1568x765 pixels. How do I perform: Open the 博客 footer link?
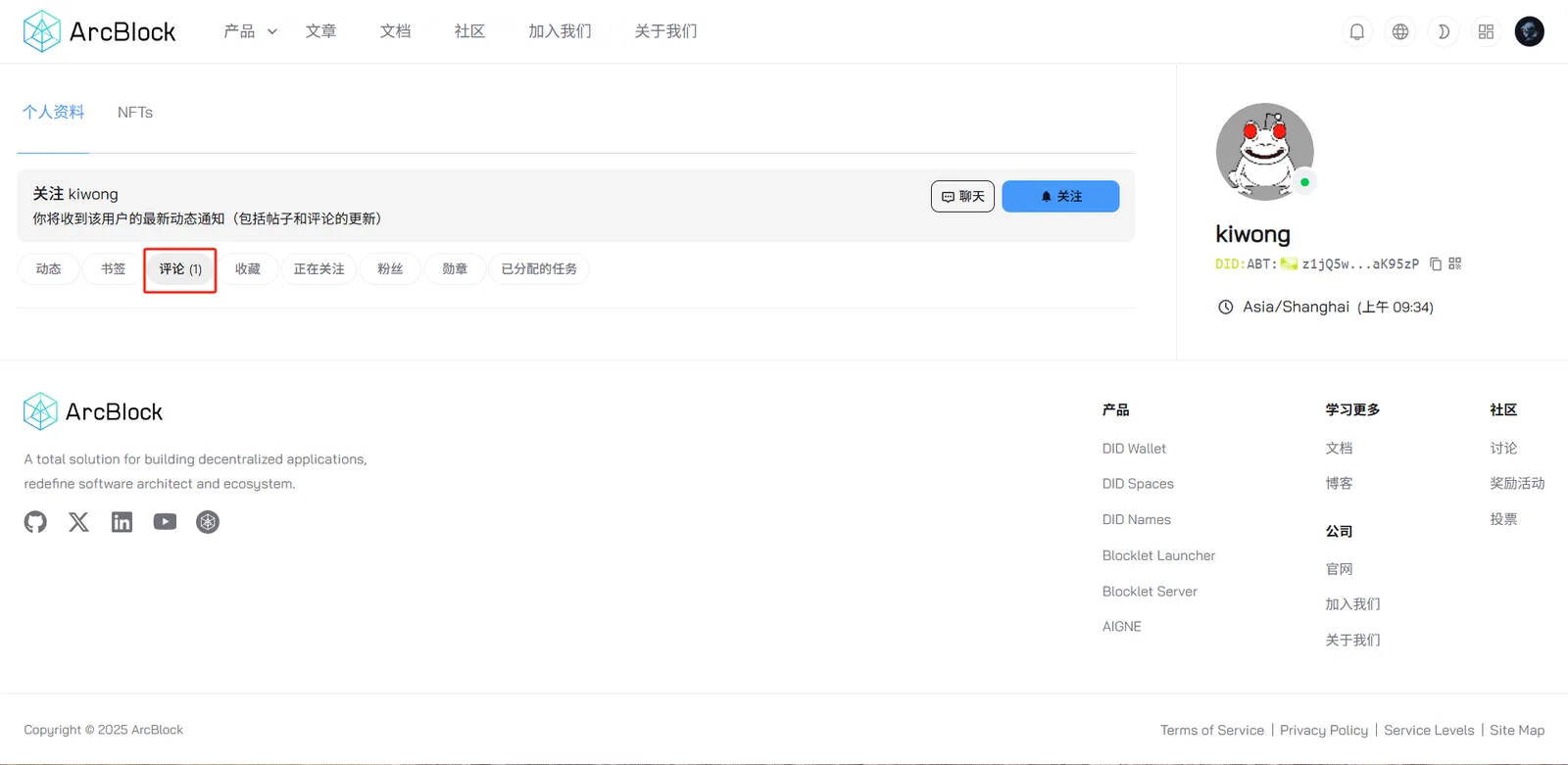(x=1339, y=484)
